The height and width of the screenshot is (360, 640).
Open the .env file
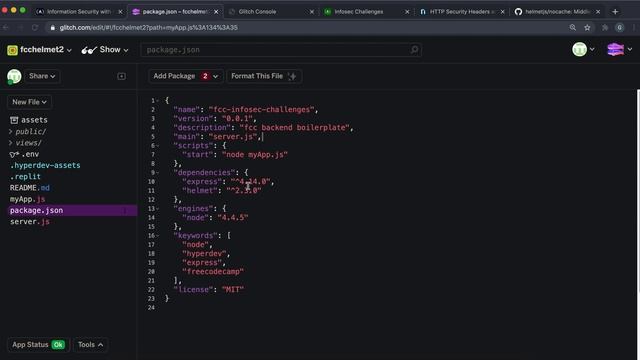(x=24, y=154)
